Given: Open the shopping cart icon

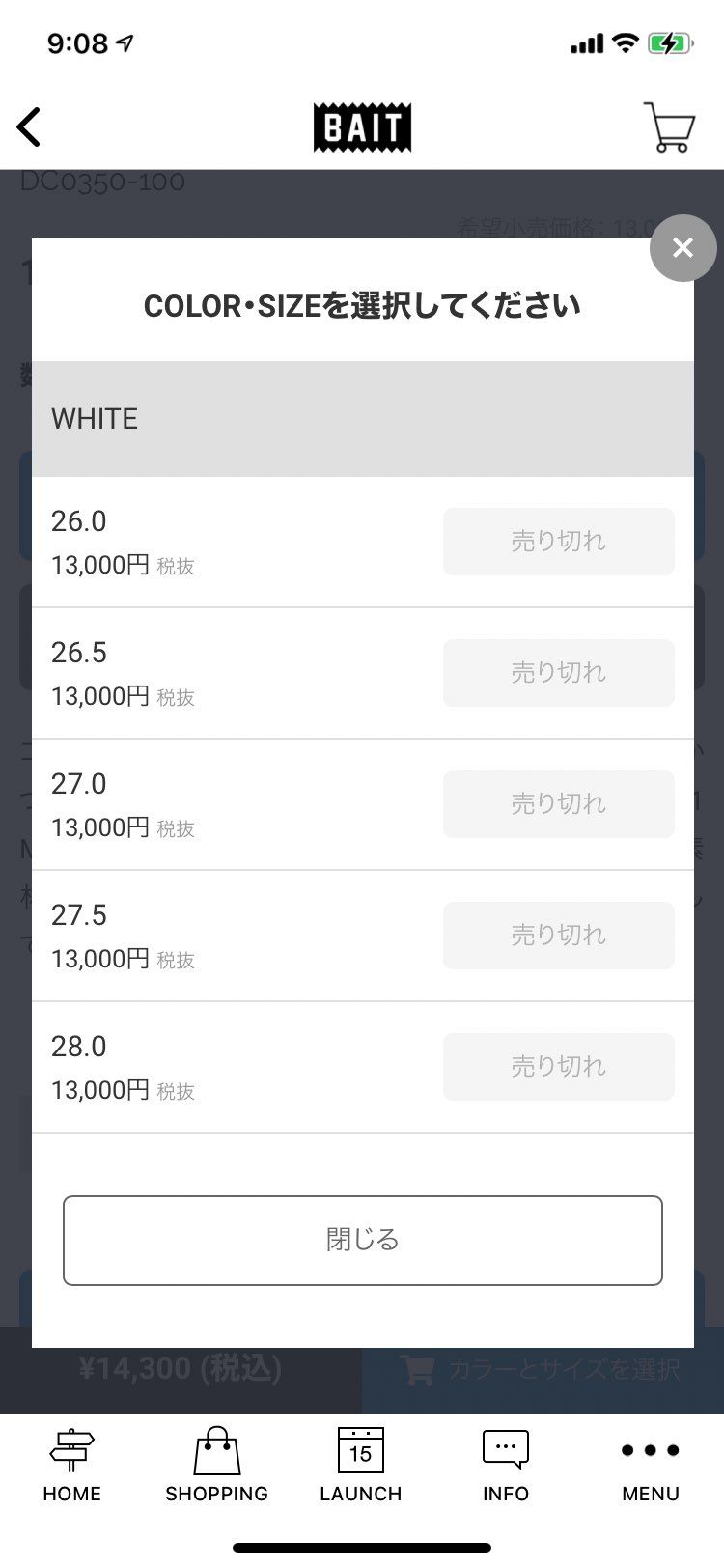Looking at the screenshot, I should pyautogui.click(x=669, y=126).
